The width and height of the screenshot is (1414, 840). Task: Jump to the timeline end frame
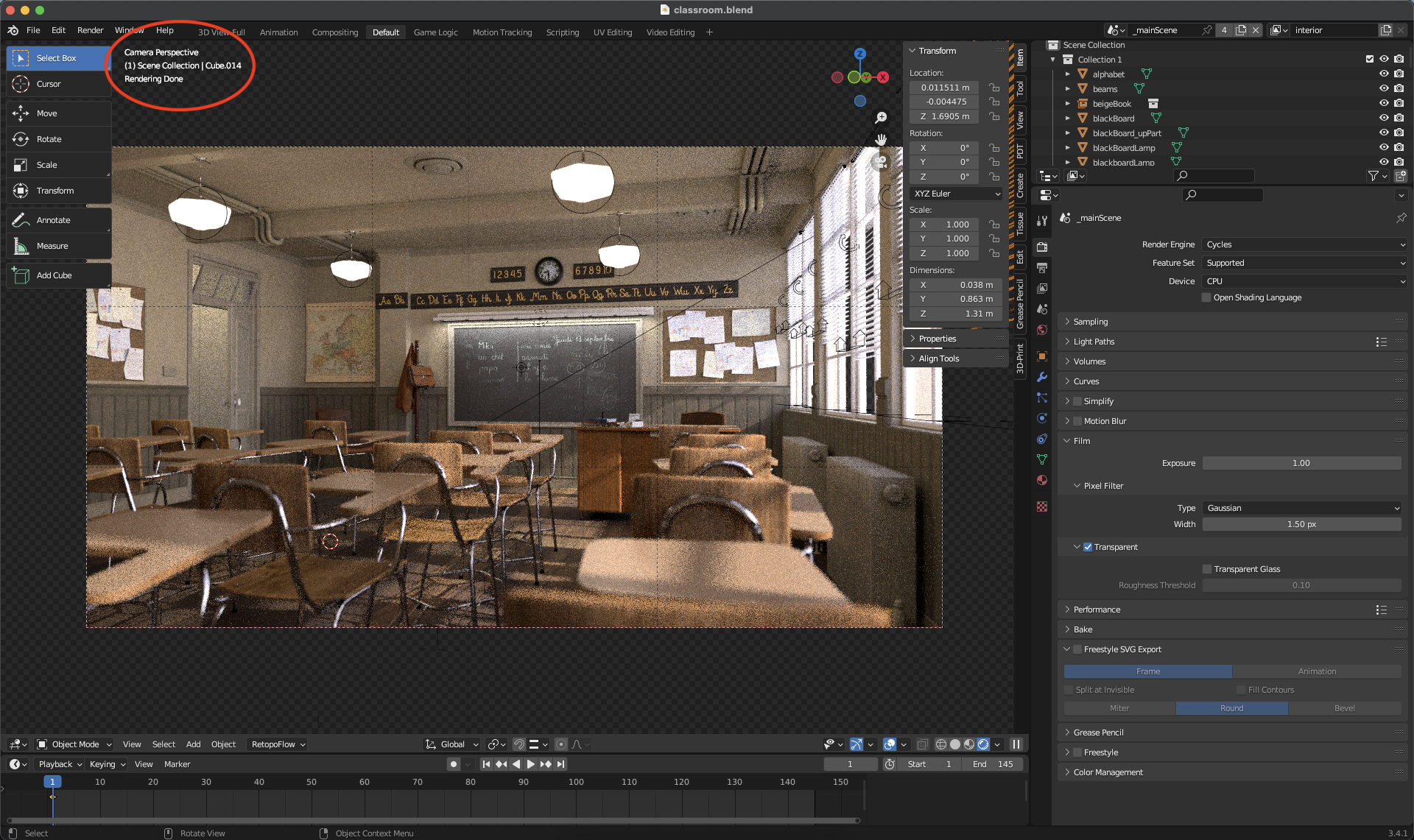coord(561,764)
